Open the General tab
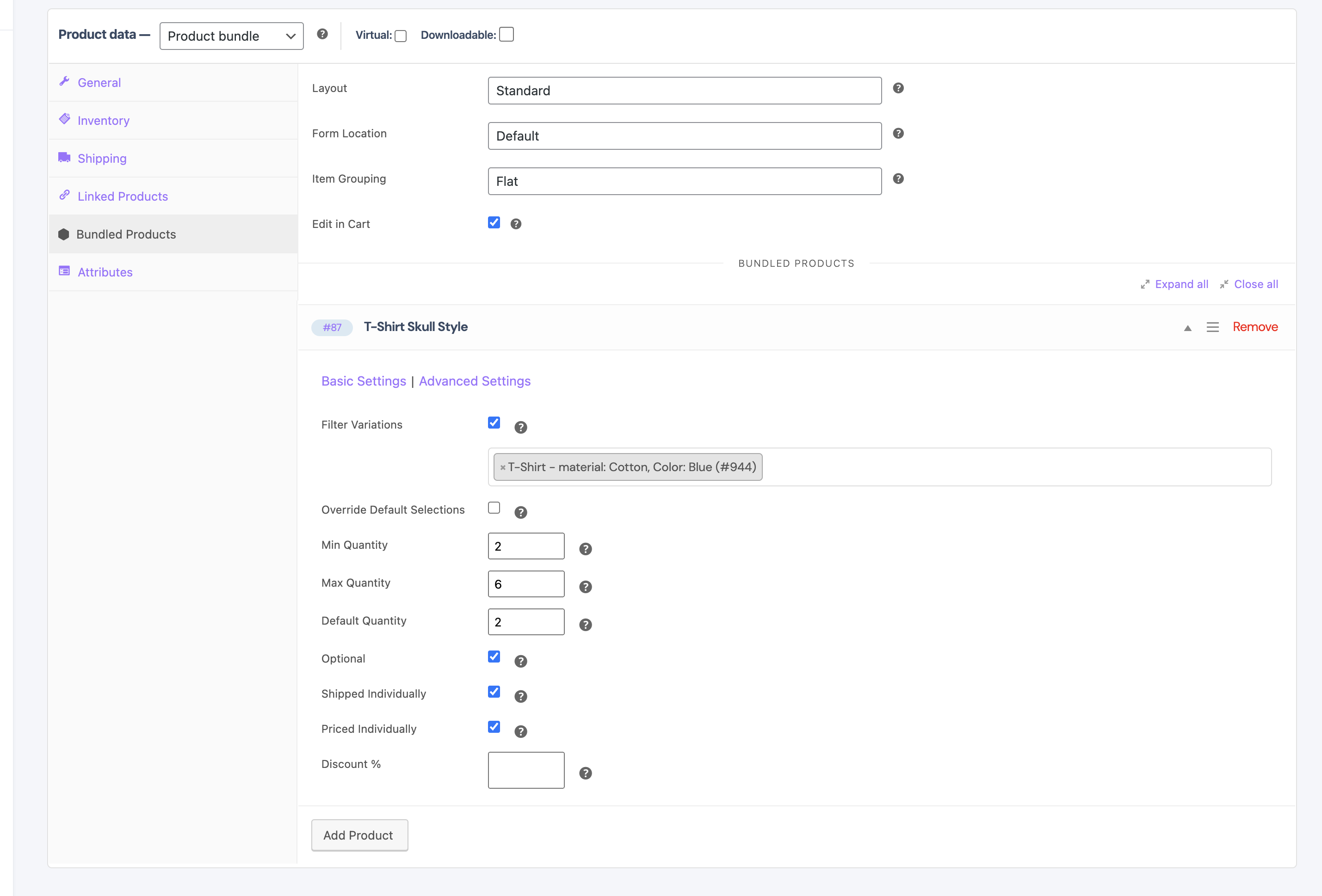 click(173, 82)
